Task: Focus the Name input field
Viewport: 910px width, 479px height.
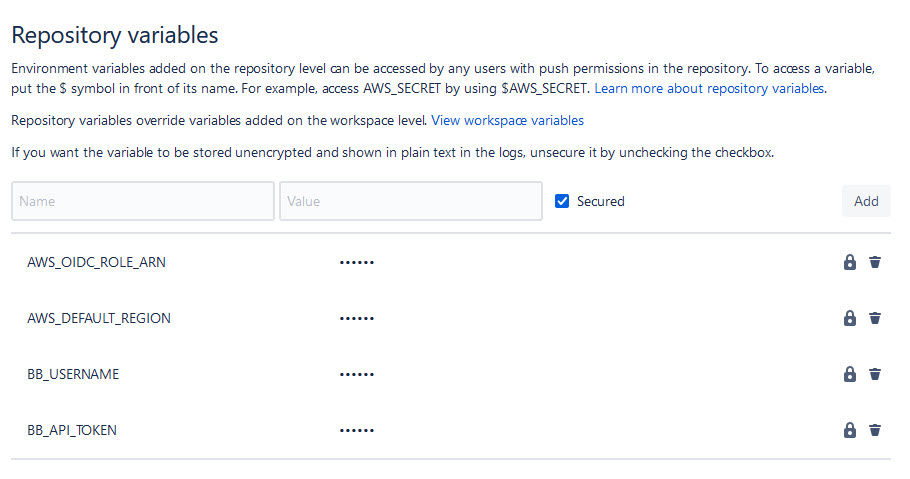Action: coord(143,201)
